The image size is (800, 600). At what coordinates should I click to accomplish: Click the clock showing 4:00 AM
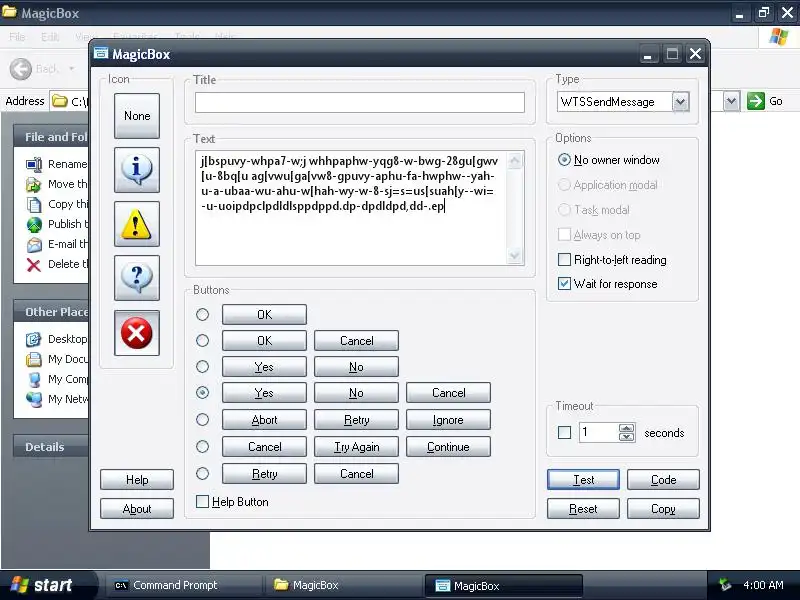point(763,585)
